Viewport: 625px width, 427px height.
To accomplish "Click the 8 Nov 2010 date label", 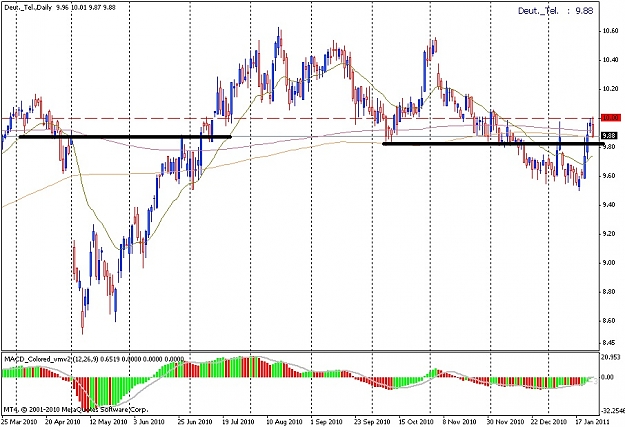I will pos(459,421).
